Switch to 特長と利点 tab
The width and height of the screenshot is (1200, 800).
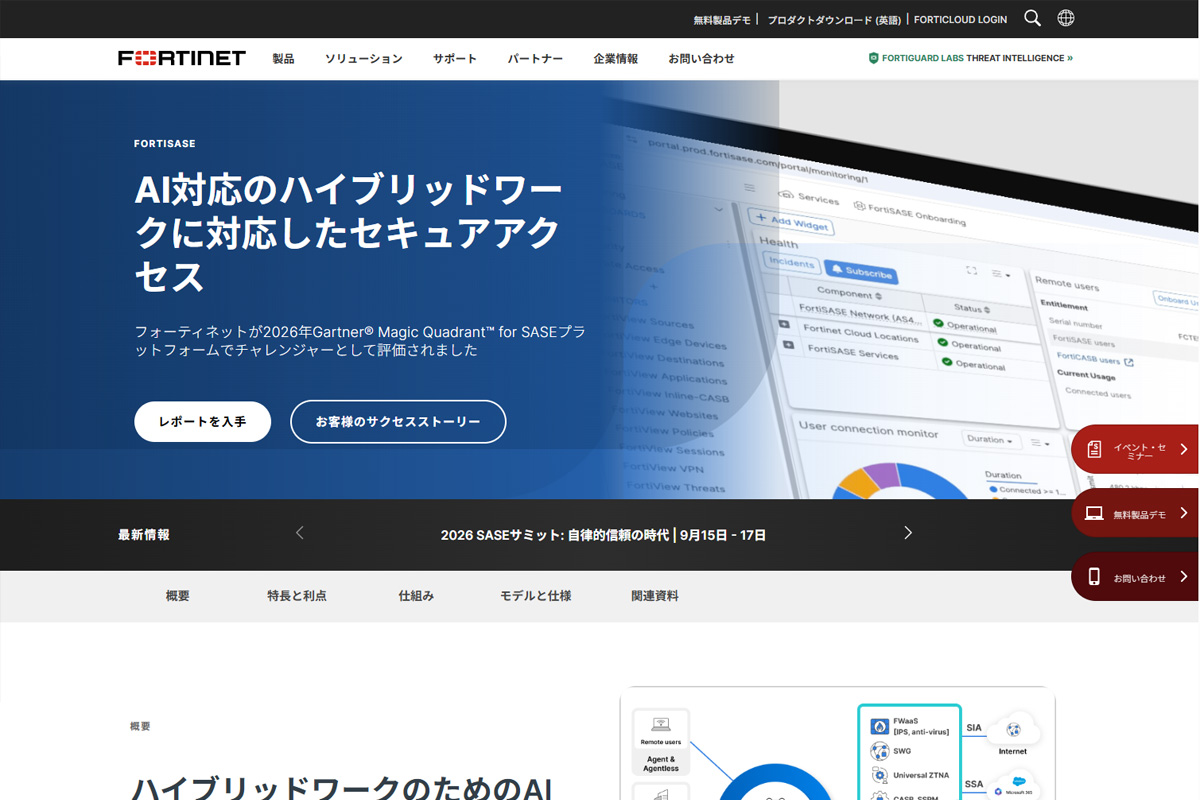[297, 596]
